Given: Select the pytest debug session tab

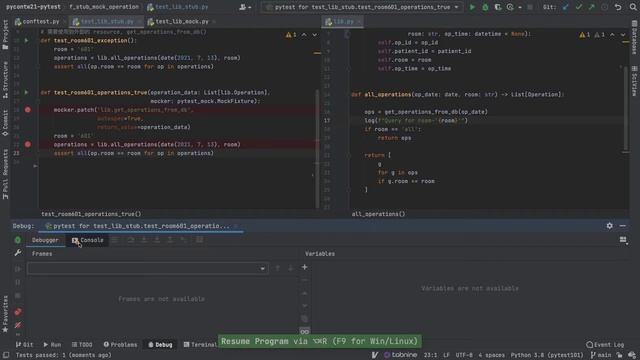Looking at the screenshot, I should coord(141,226).
